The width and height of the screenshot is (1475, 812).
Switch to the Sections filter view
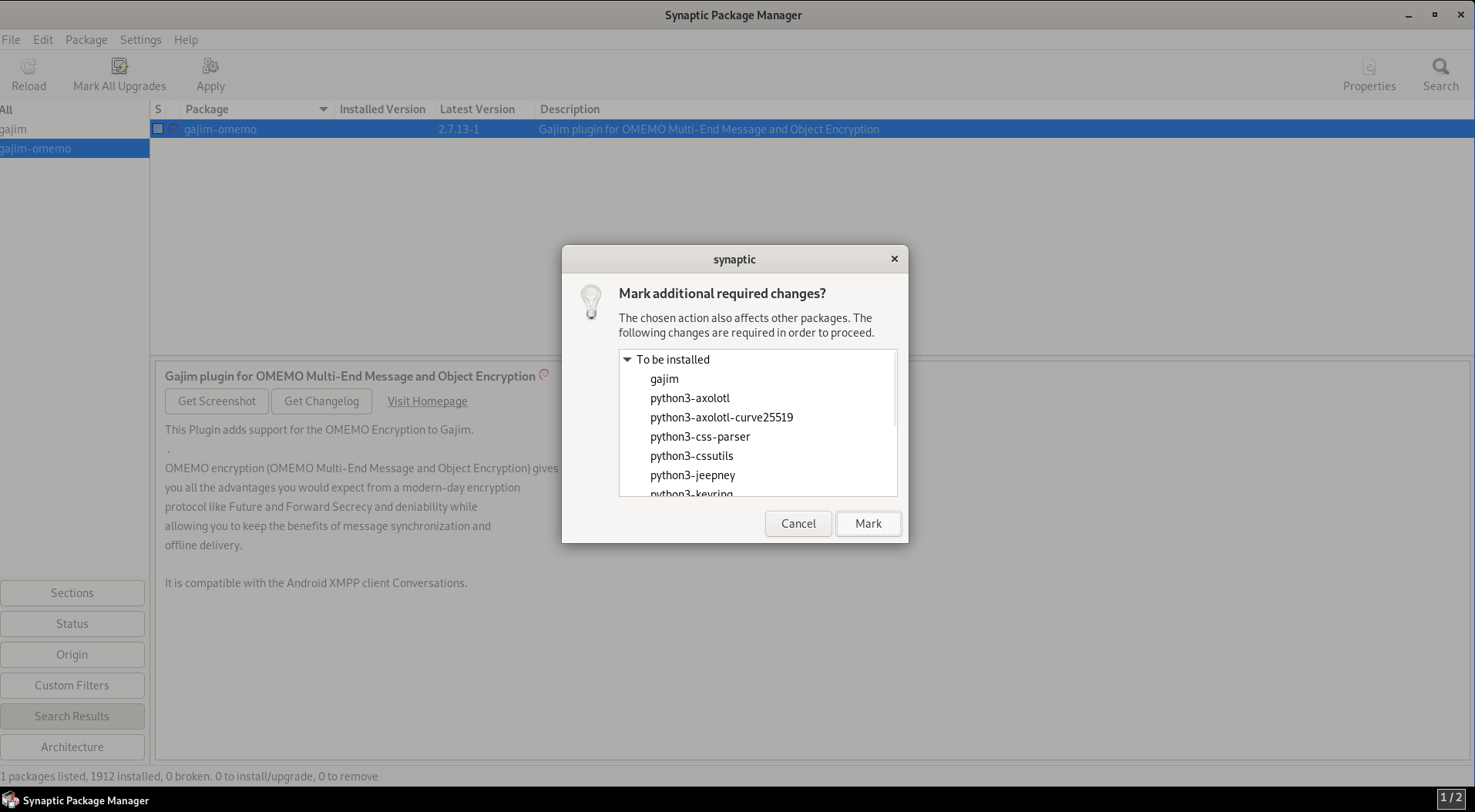72,593
